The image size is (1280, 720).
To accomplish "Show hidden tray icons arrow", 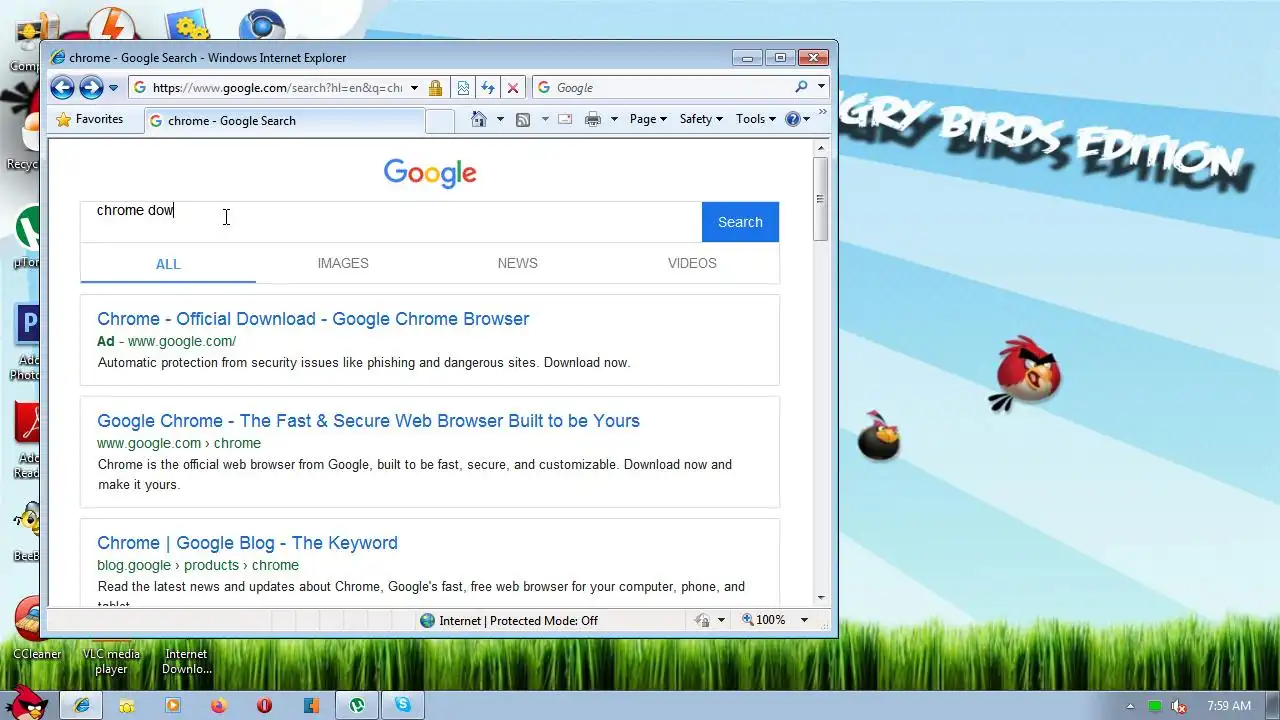I will pos(1131,706).
